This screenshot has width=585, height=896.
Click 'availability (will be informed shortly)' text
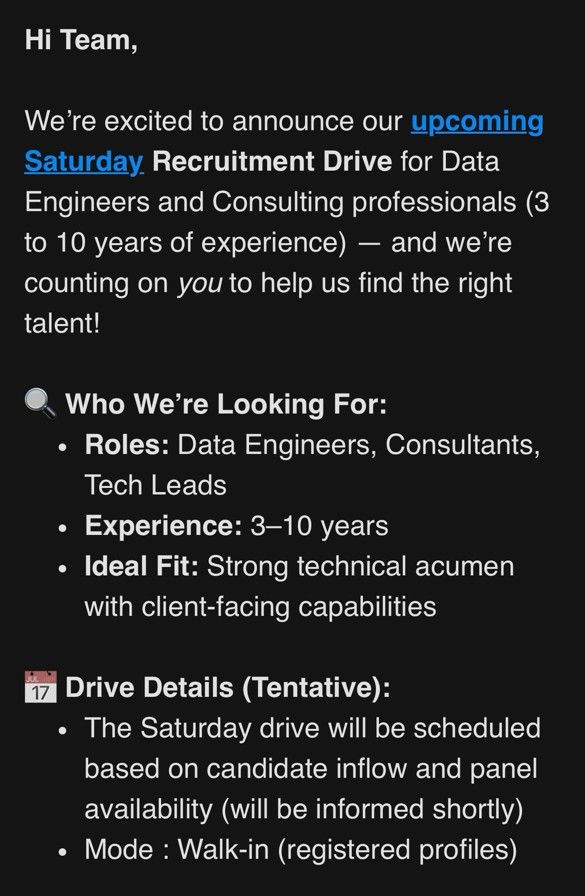[304, 810]
